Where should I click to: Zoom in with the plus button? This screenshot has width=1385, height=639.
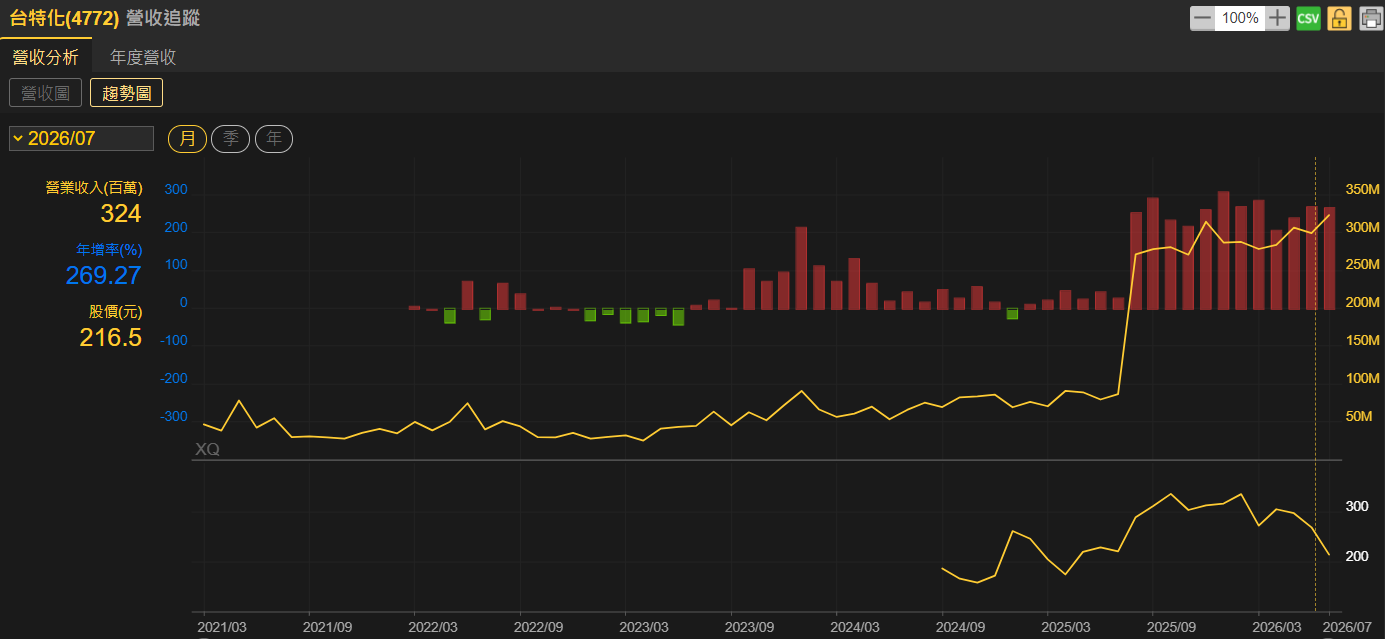tap(1277, 18)
